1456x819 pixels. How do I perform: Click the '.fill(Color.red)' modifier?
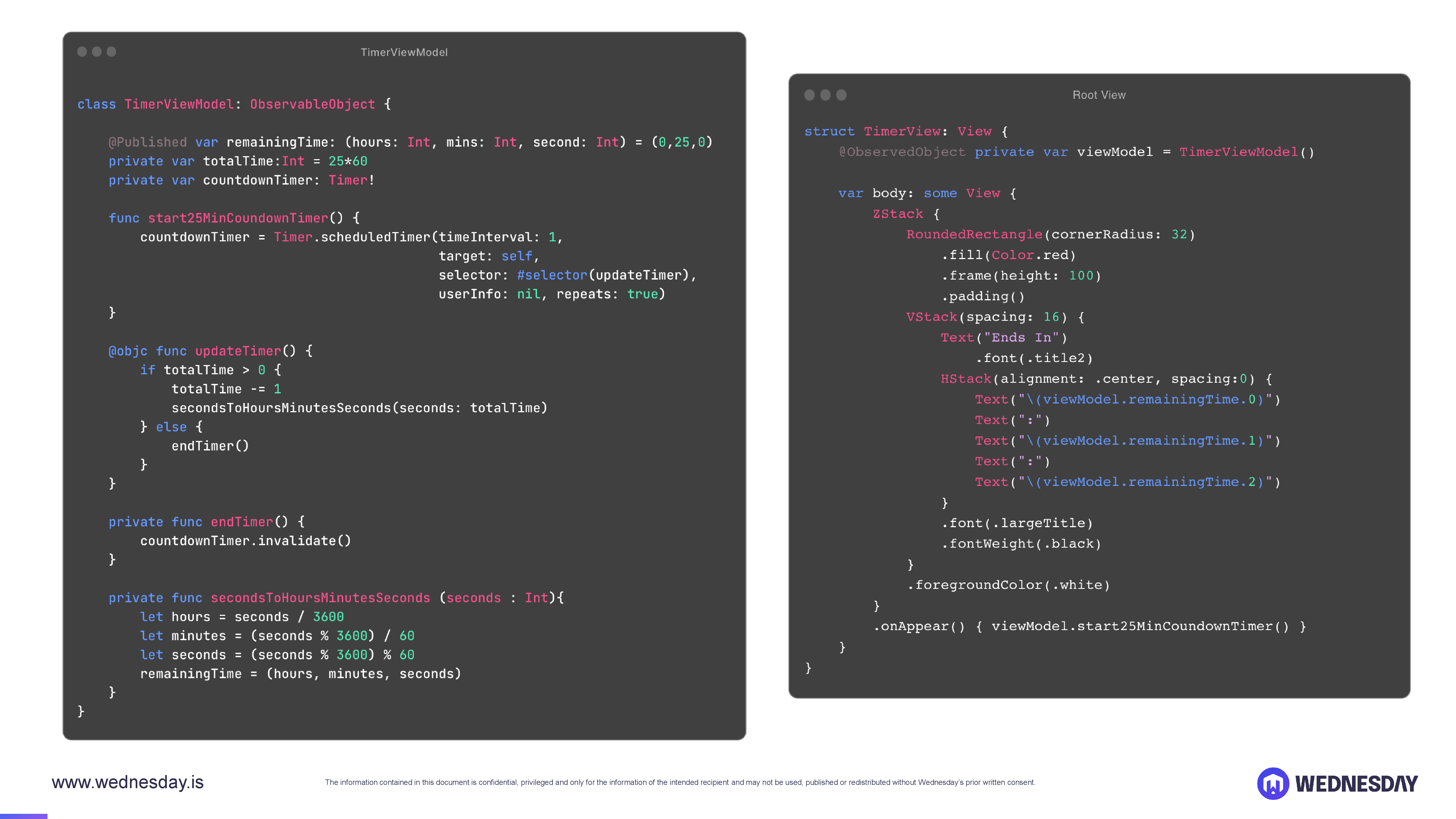click(x=1008, y=256)
